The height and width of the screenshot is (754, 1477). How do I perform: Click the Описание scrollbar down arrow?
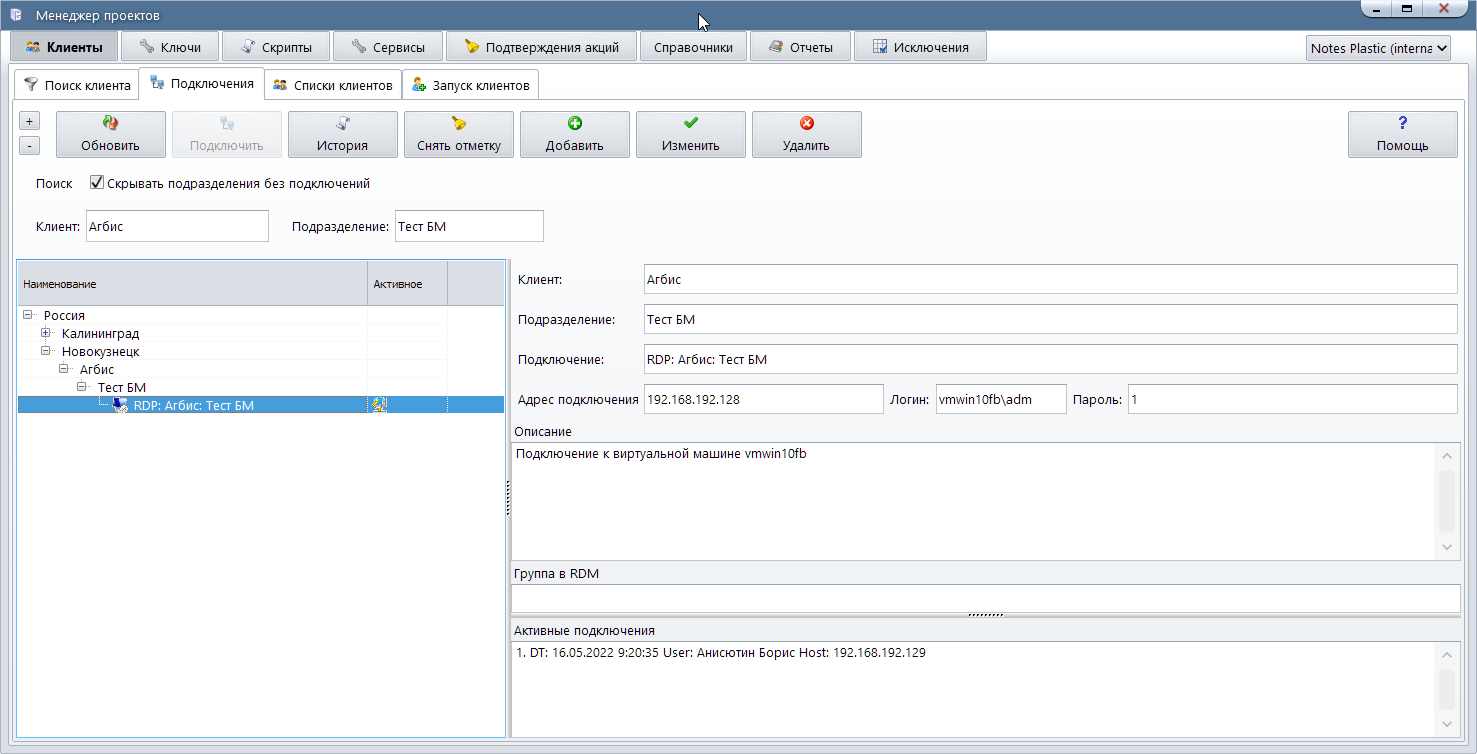[1446, 547]
